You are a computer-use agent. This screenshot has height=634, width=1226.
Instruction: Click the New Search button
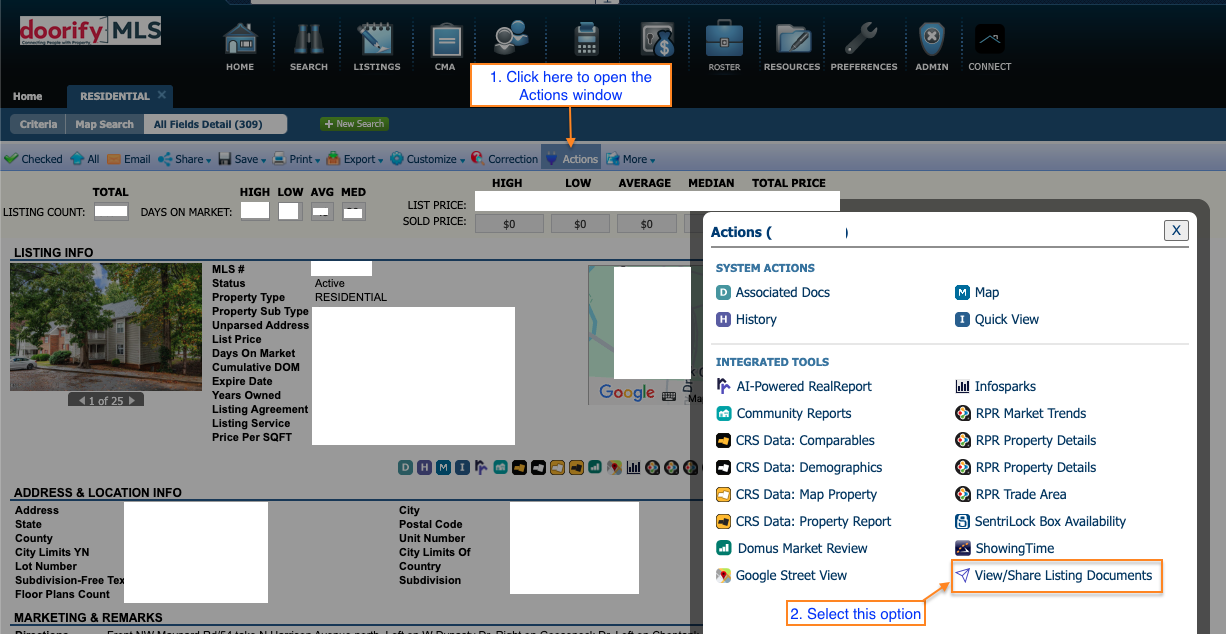tap(355, 124)
